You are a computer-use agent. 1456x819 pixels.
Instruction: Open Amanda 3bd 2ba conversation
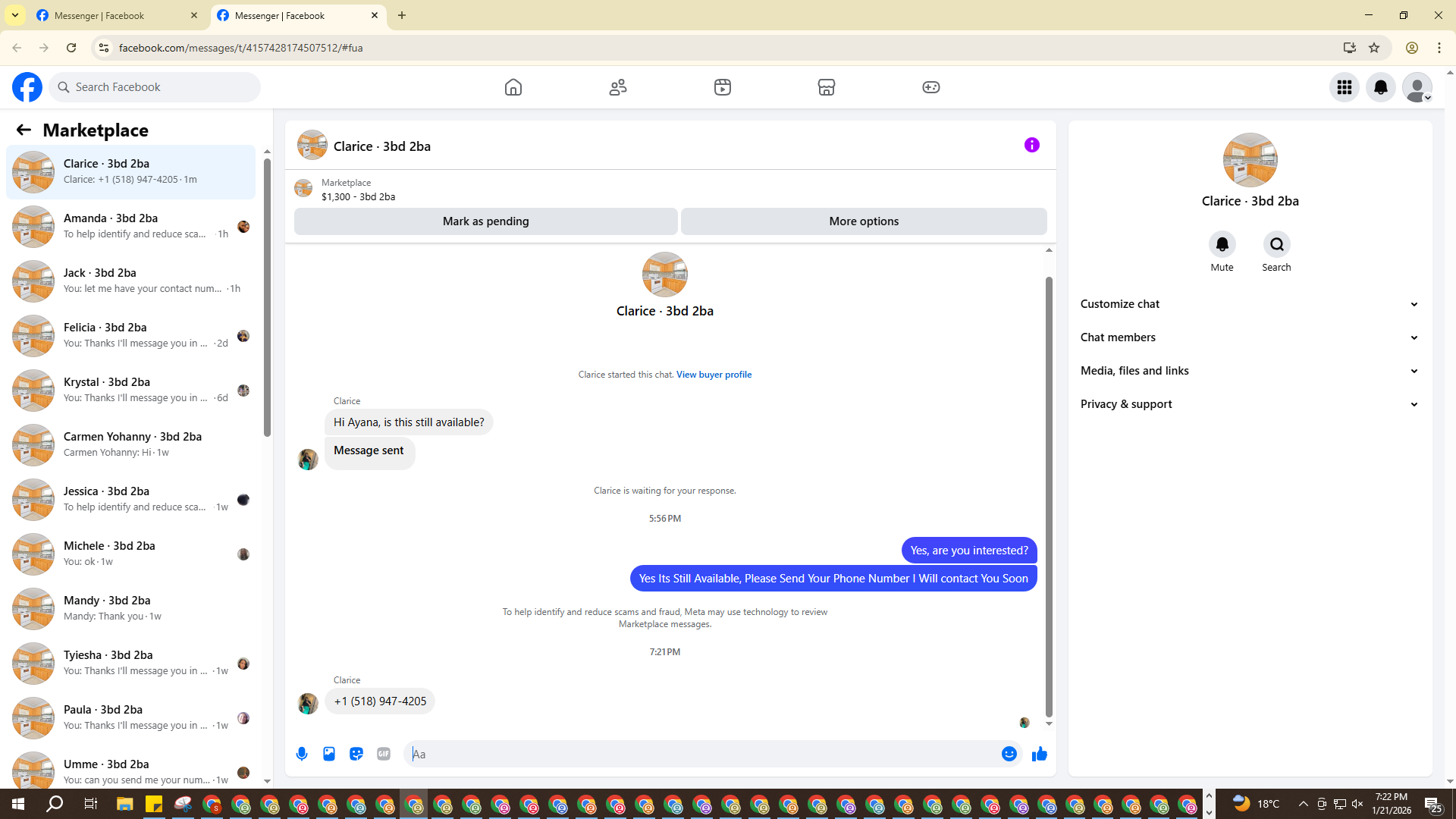[x=133, y=226]
